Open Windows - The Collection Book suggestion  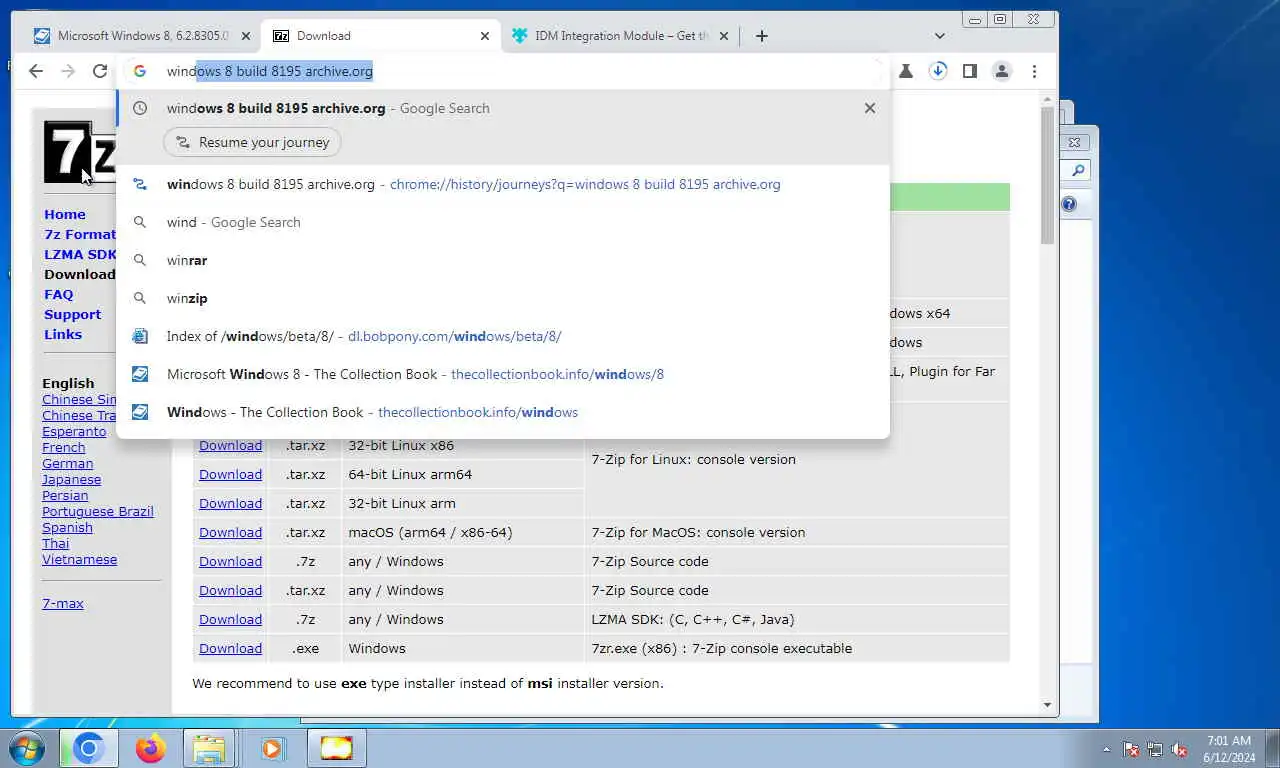click(503, 412)
